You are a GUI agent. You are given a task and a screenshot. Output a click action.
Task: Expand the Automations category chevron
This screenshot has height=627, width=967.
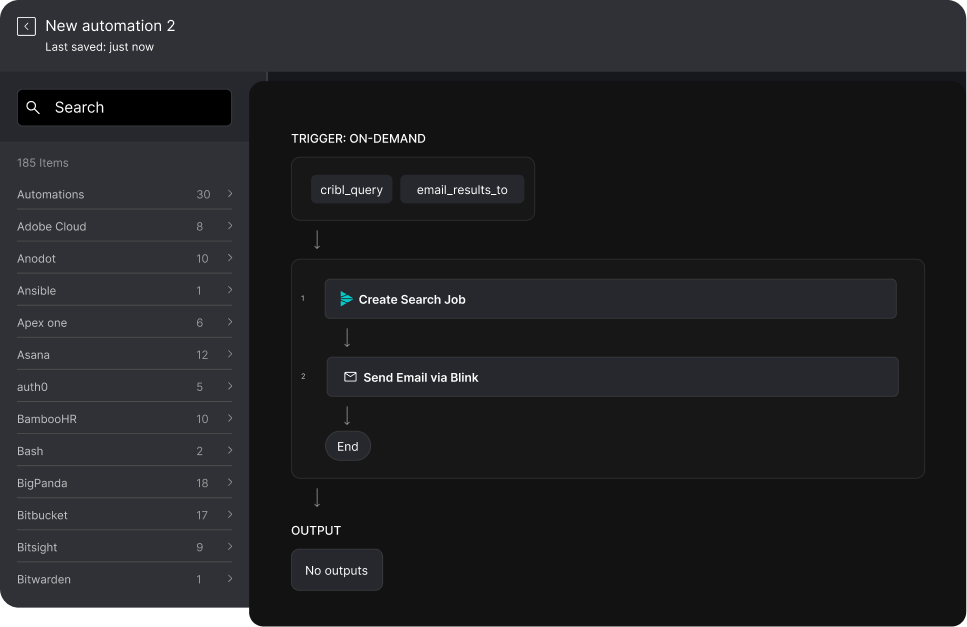pyautogui.click(x=230, y=194)
